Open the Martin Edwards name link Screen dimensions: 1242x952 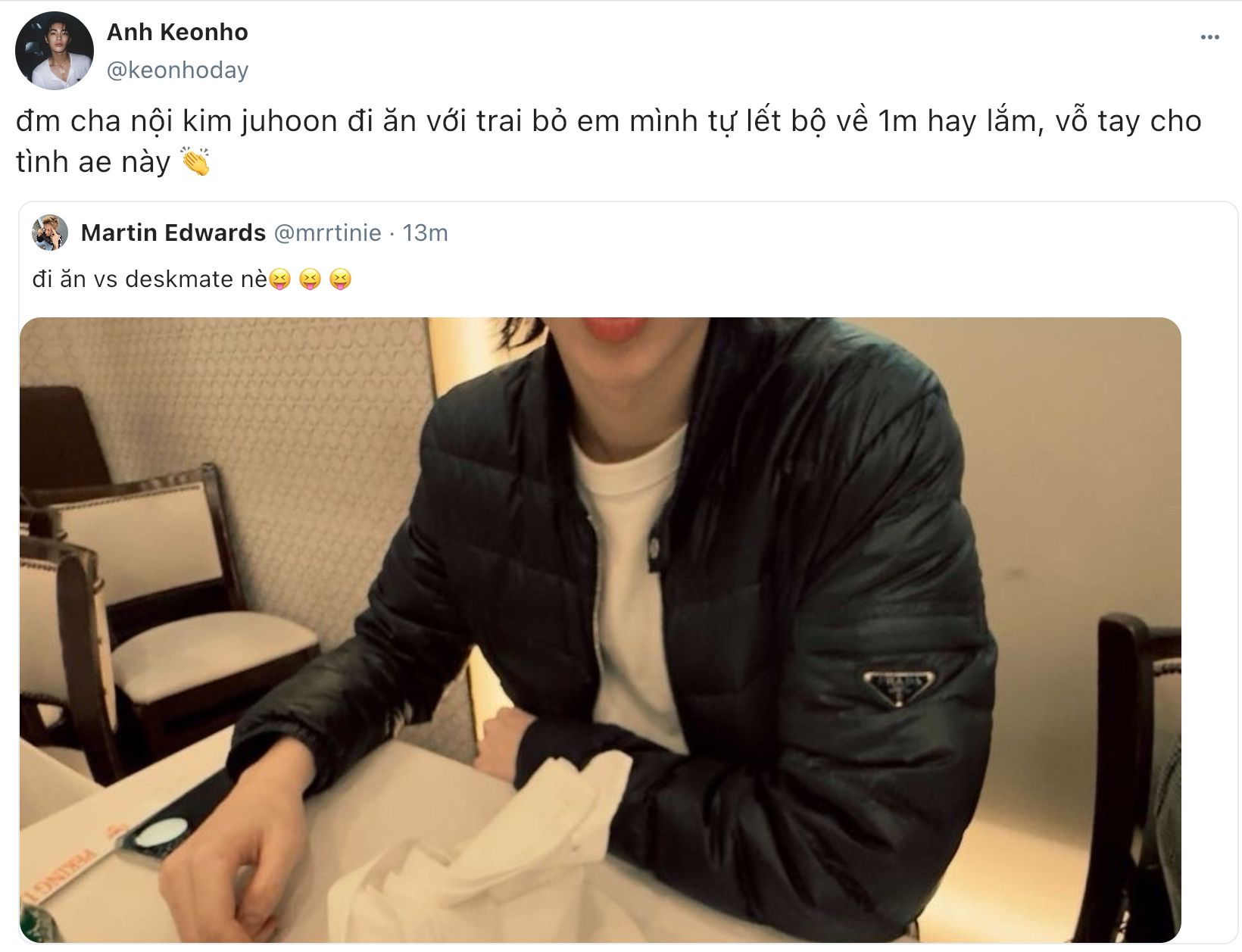[x=173, y=233]
